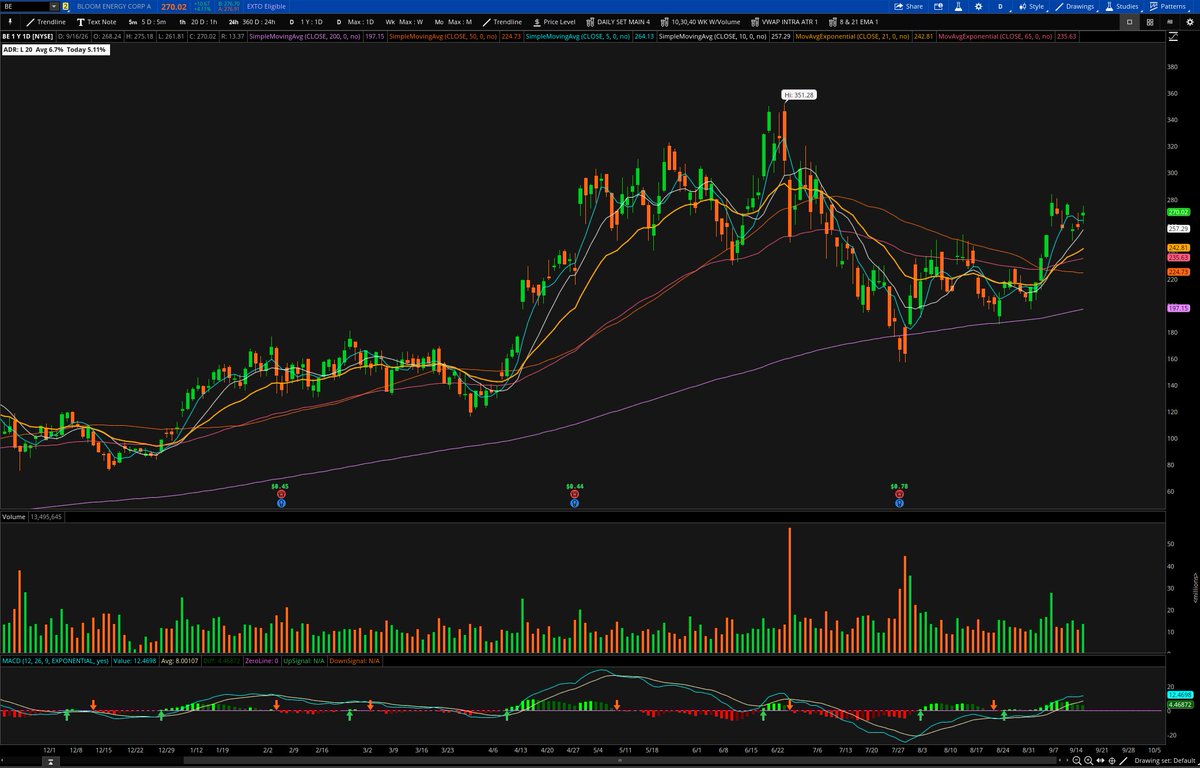Click the bottom-right drawing tool line icon
This screenshot has height=768, width=1200.
pyautogui.click(x=1123, y=761)
